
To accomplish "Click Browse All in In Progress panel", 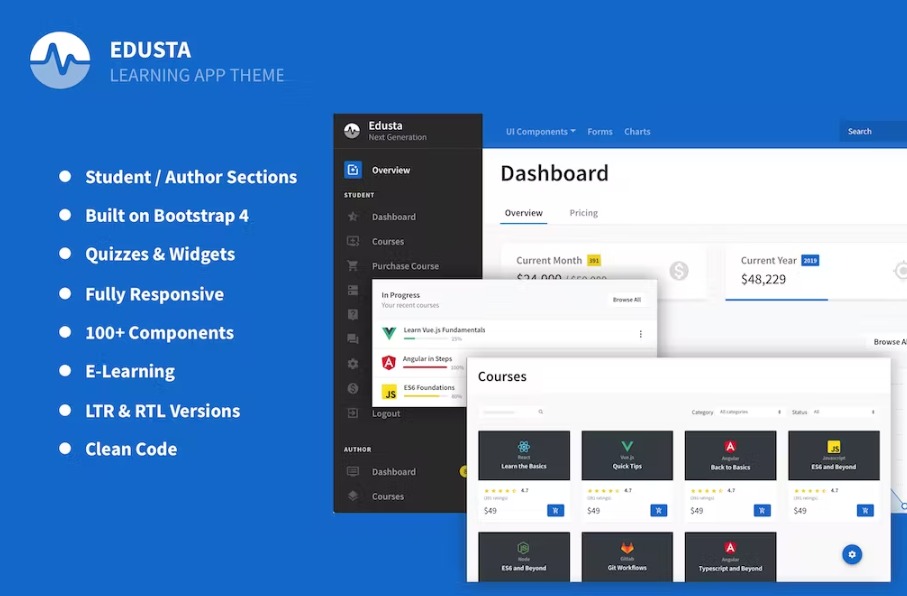I will coord(627,300).
